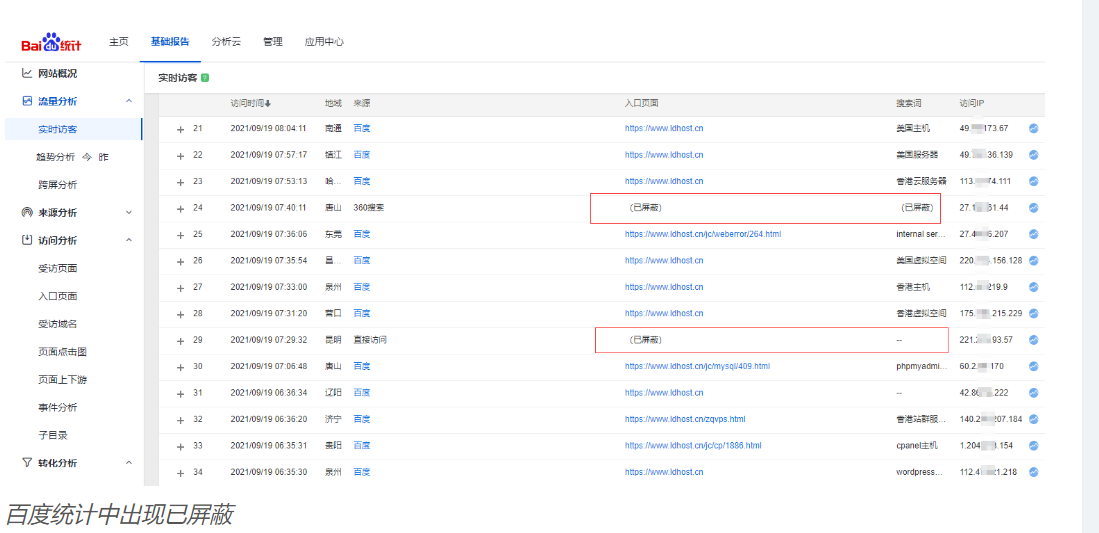Click the blue trend icon for row 21

tap(1033, 129)
